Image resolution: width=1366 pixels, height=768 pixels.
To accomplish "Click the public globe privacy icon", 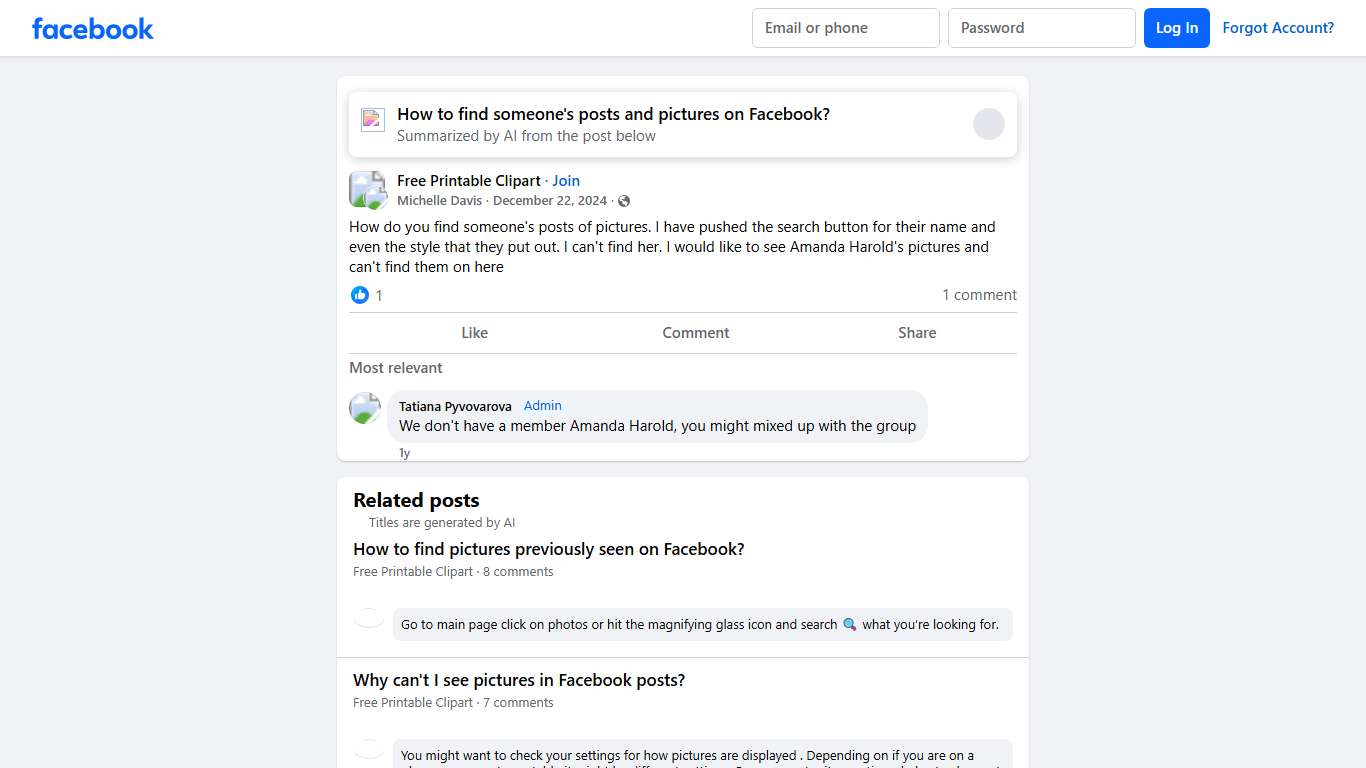I will [x=624, y=201].
